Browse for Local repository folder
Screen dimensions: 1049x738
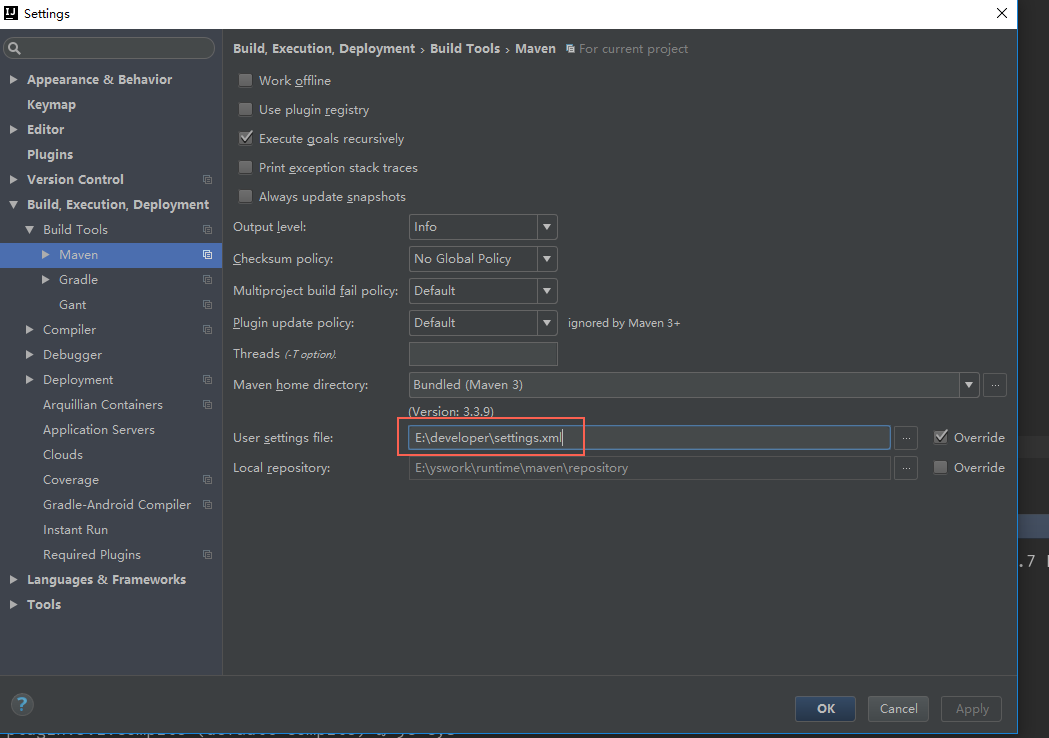[x=906, y=468]
